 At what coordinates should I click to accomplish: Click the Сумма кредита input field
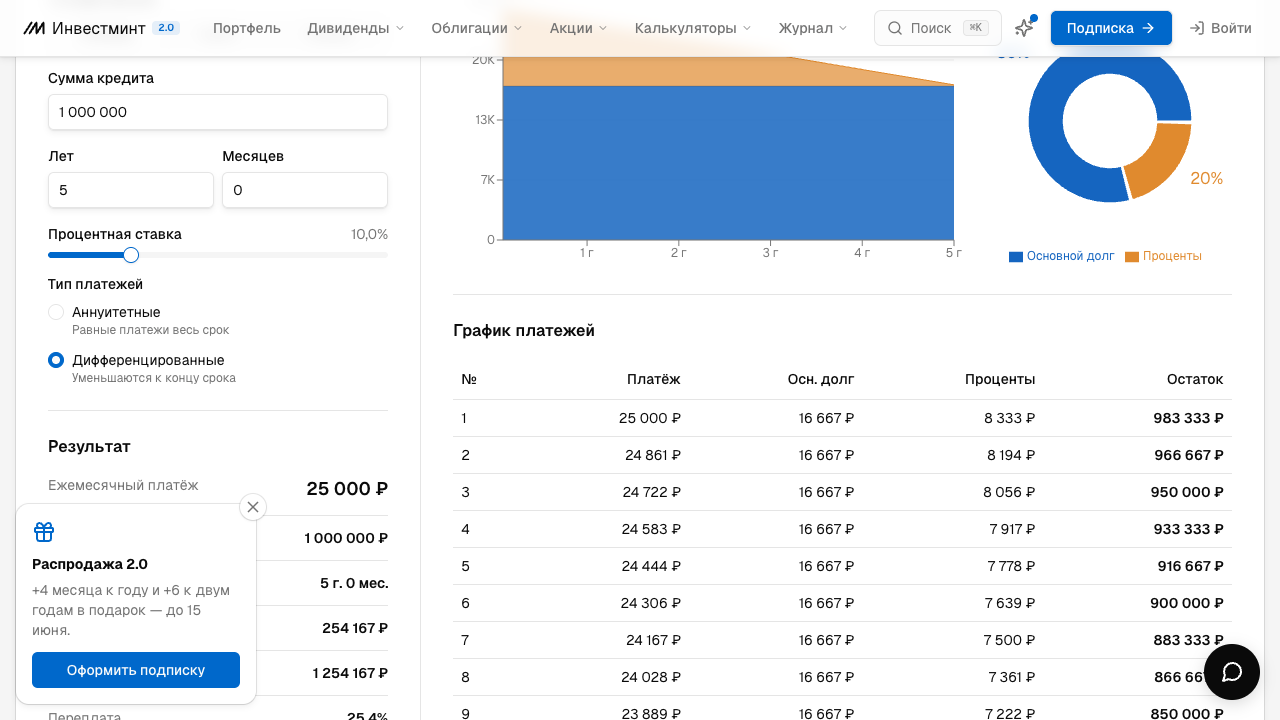pos(218,112)
